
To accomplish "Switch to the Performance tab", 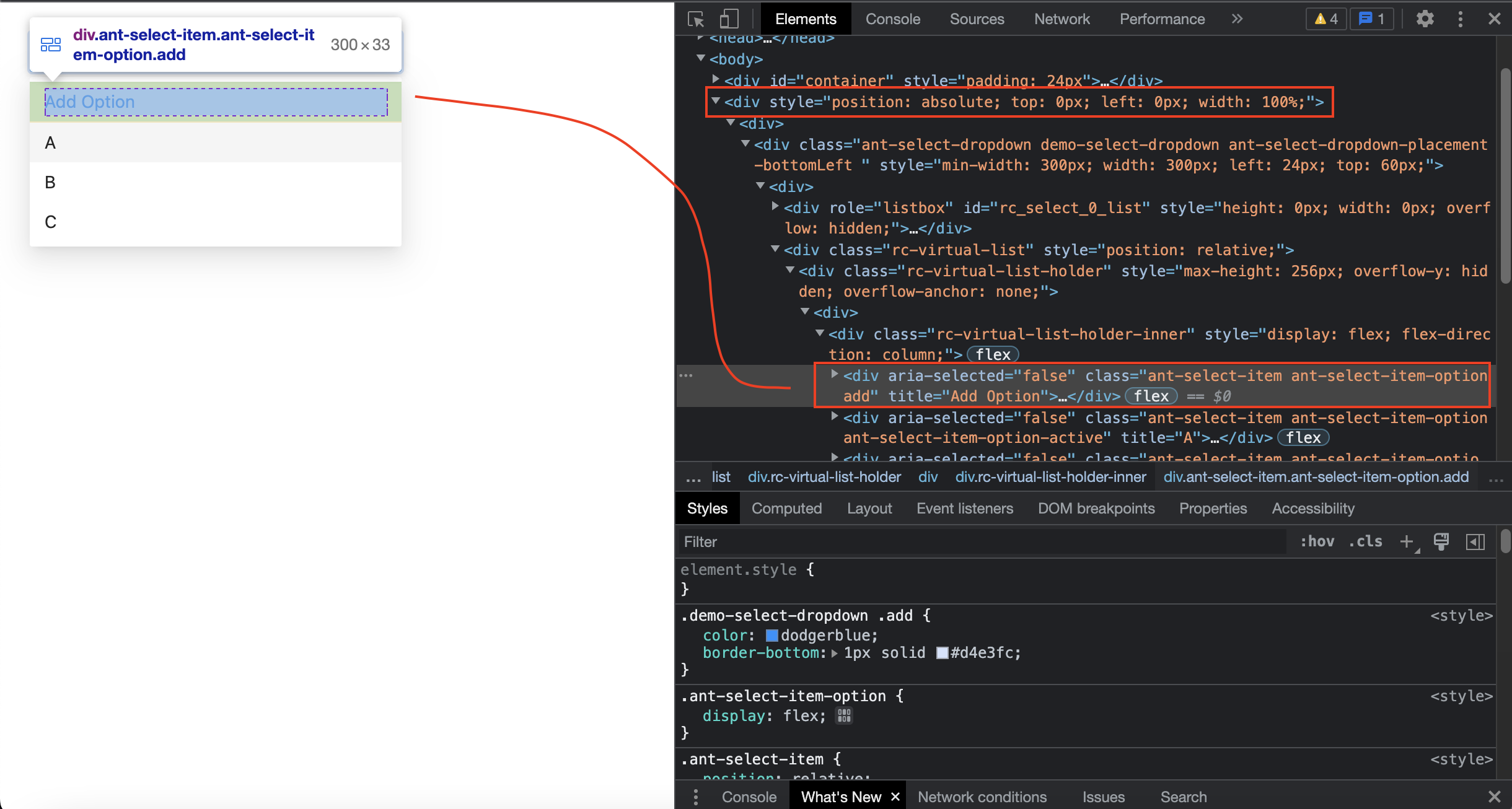I will [1162, 19].
